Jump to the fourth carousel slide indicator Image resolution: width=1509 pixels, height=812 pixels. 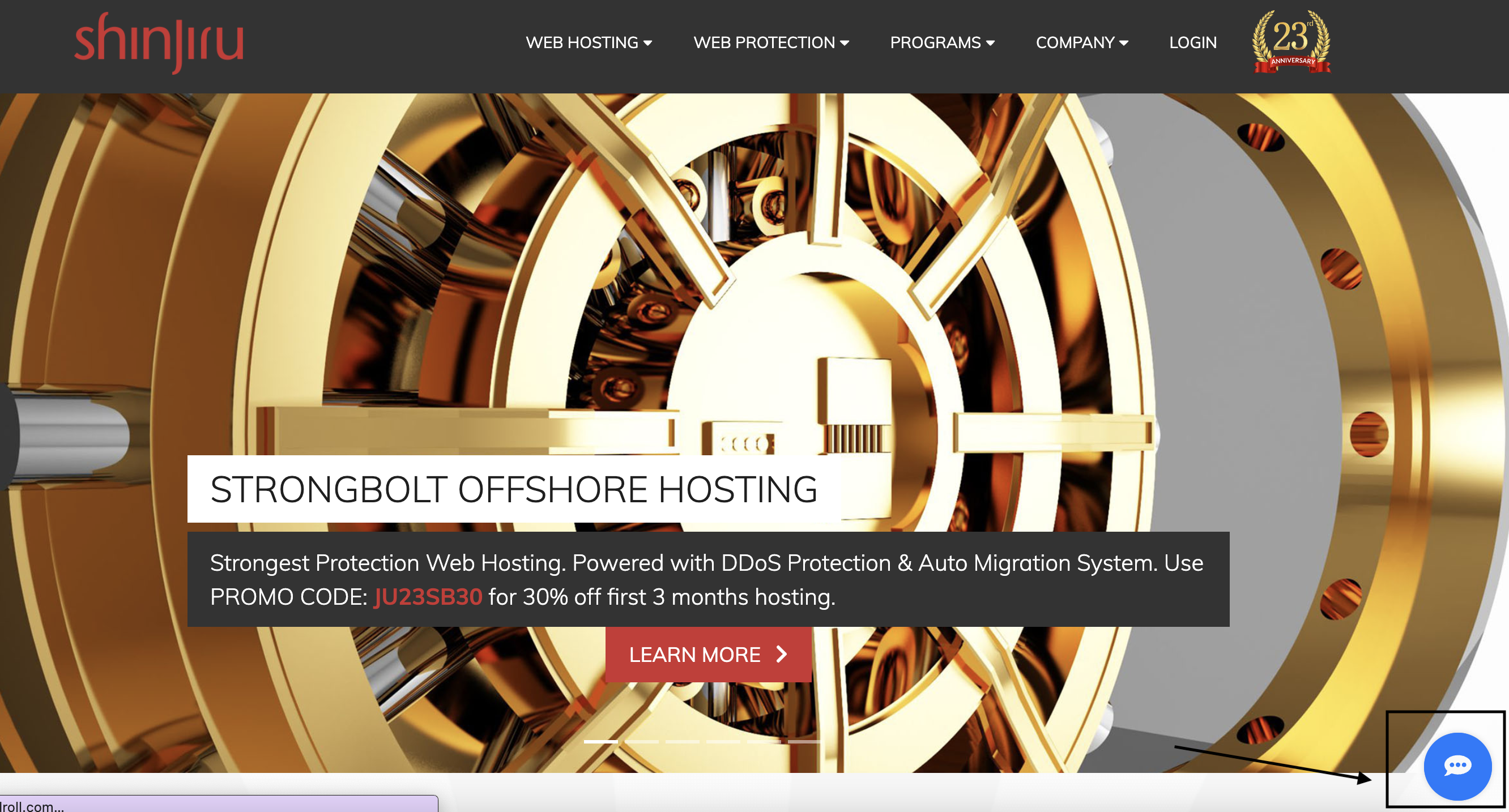click(x=723, y=742)
